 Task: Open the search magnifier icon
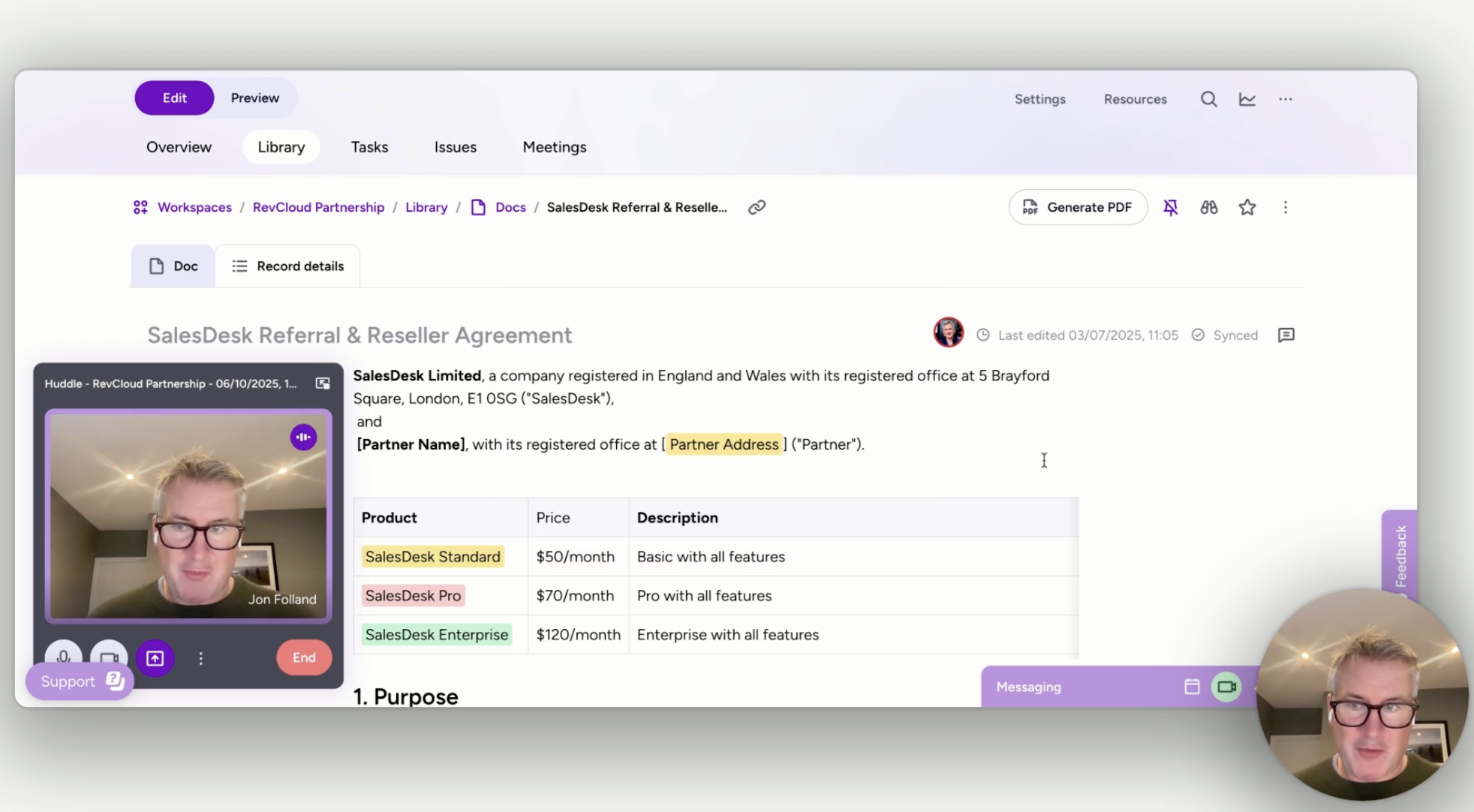click(1208, 99)
